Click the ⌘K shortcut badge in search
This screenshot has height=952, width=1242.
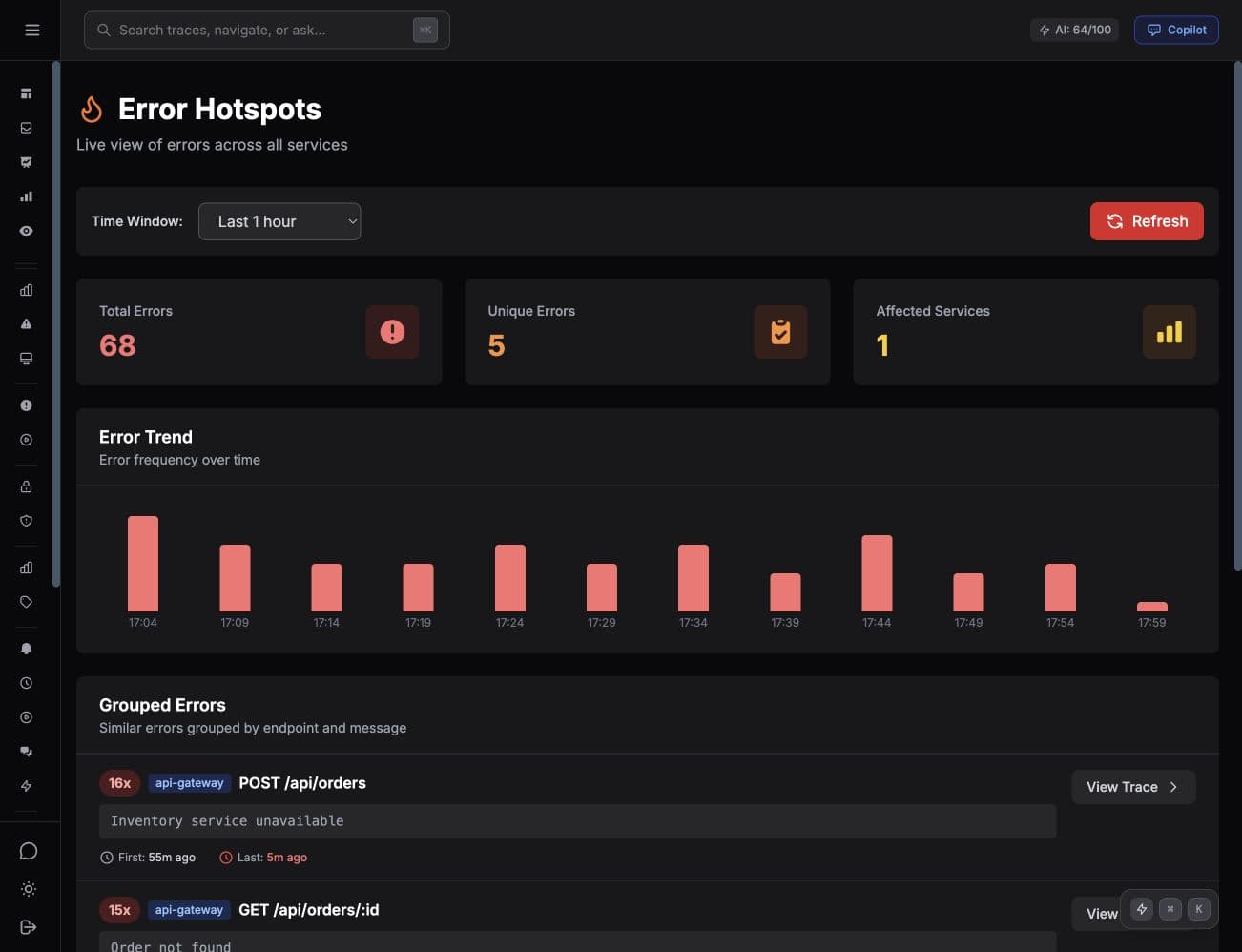pyautogui.click(x=425, y=30)
